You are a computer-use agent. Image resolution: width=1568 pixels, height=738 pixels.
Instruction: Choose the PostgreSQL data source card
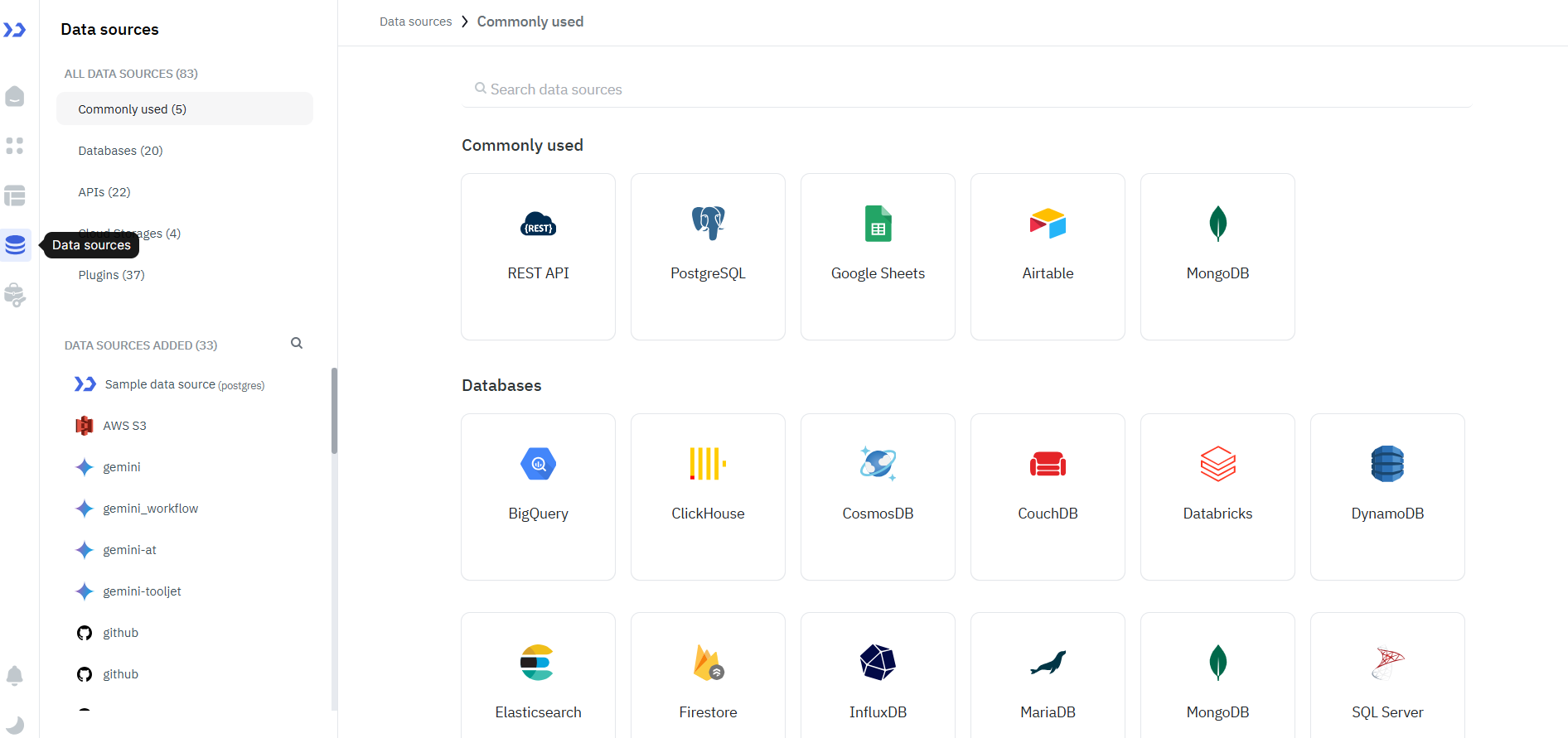pos(708,256)
